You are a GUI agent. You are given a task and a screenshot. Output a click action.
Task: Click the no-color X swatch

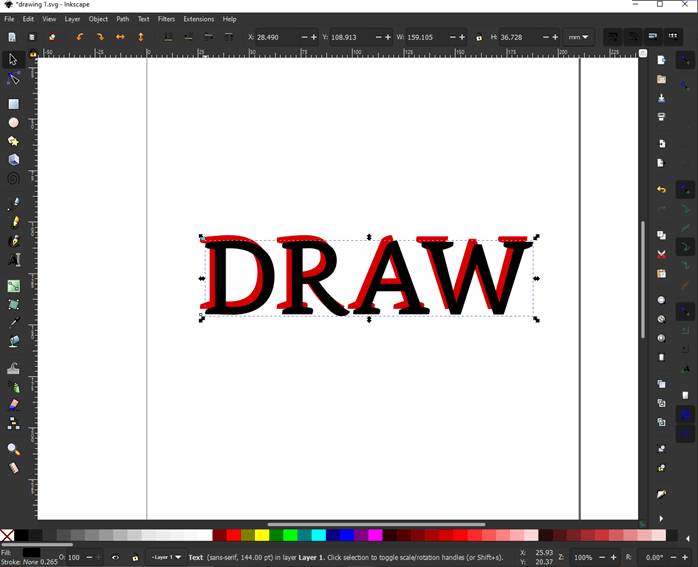pos(7,535)
